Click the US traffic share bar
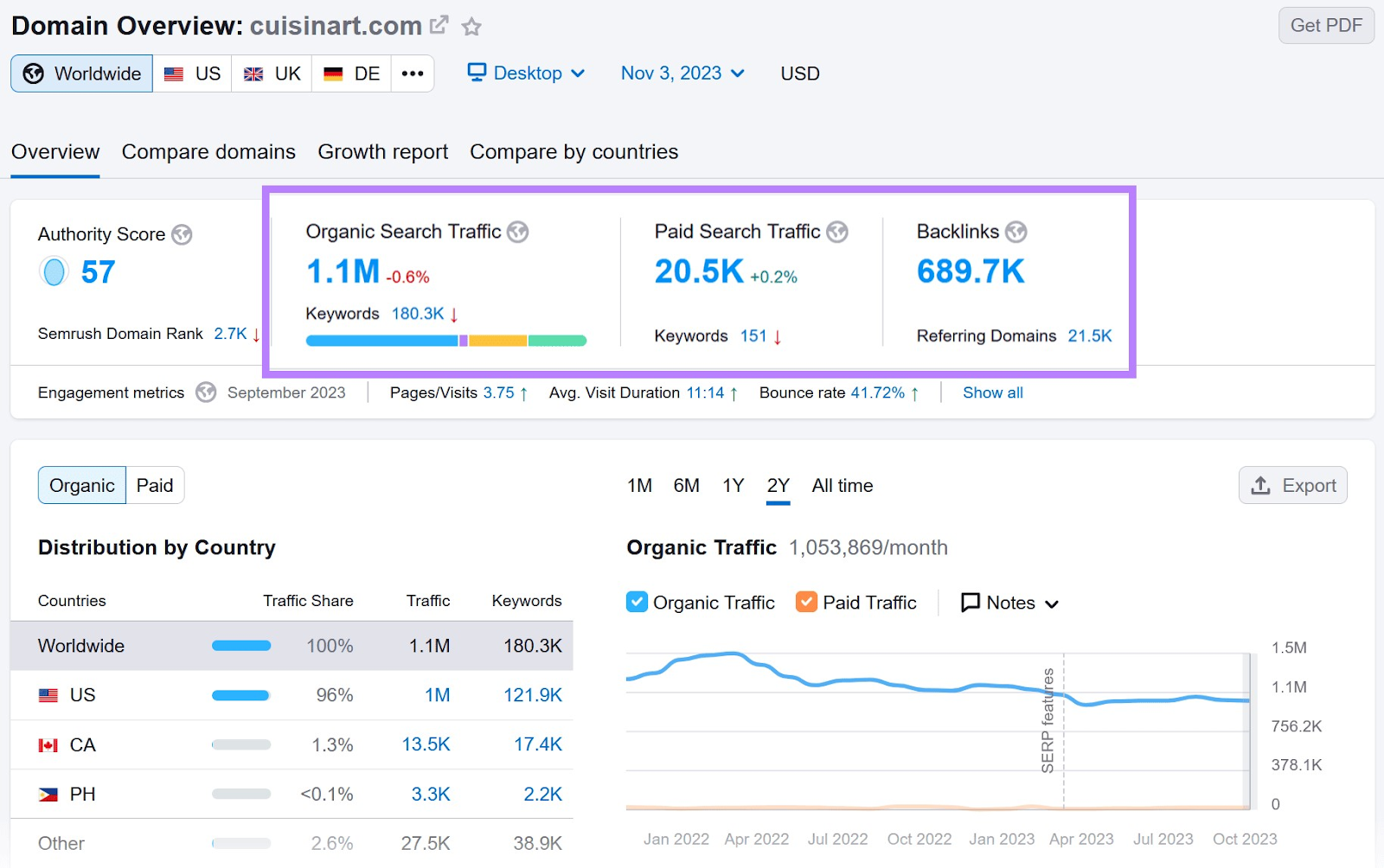This screenshot has height=868, width=1384. click(x=240, y=695)
